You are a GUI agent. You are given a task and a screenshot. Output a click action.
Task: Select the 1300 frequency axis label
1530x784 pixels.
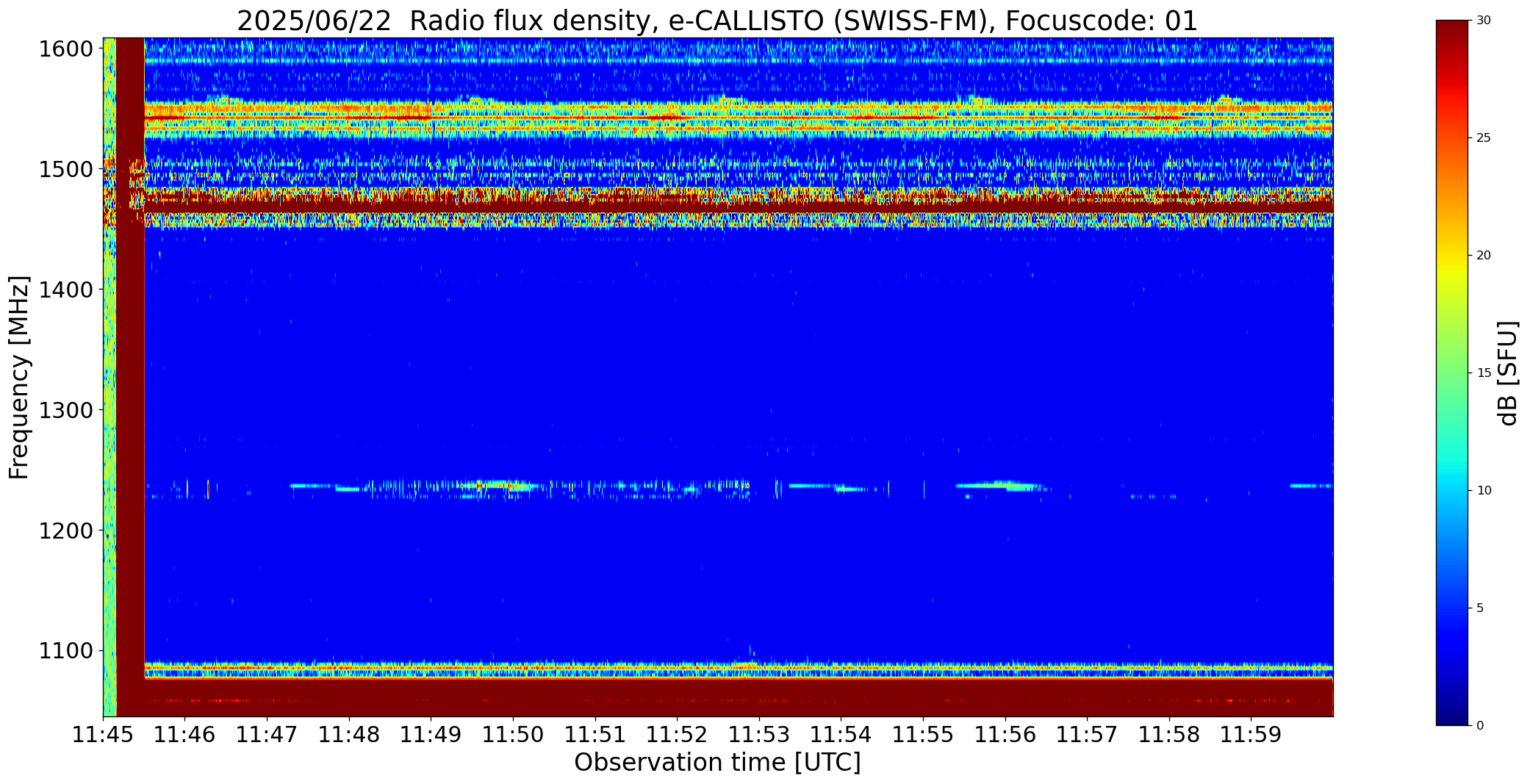click(x=66, y=410)
